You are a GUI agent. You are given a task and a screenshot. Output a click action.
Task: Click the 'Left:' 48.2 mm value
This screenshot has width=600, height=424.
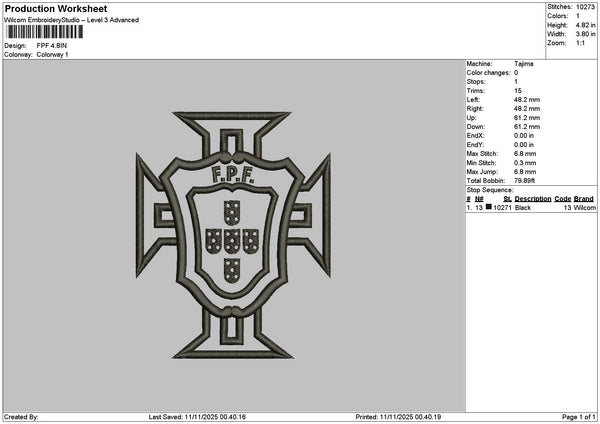pyautogui.click(x=527, y=99)
